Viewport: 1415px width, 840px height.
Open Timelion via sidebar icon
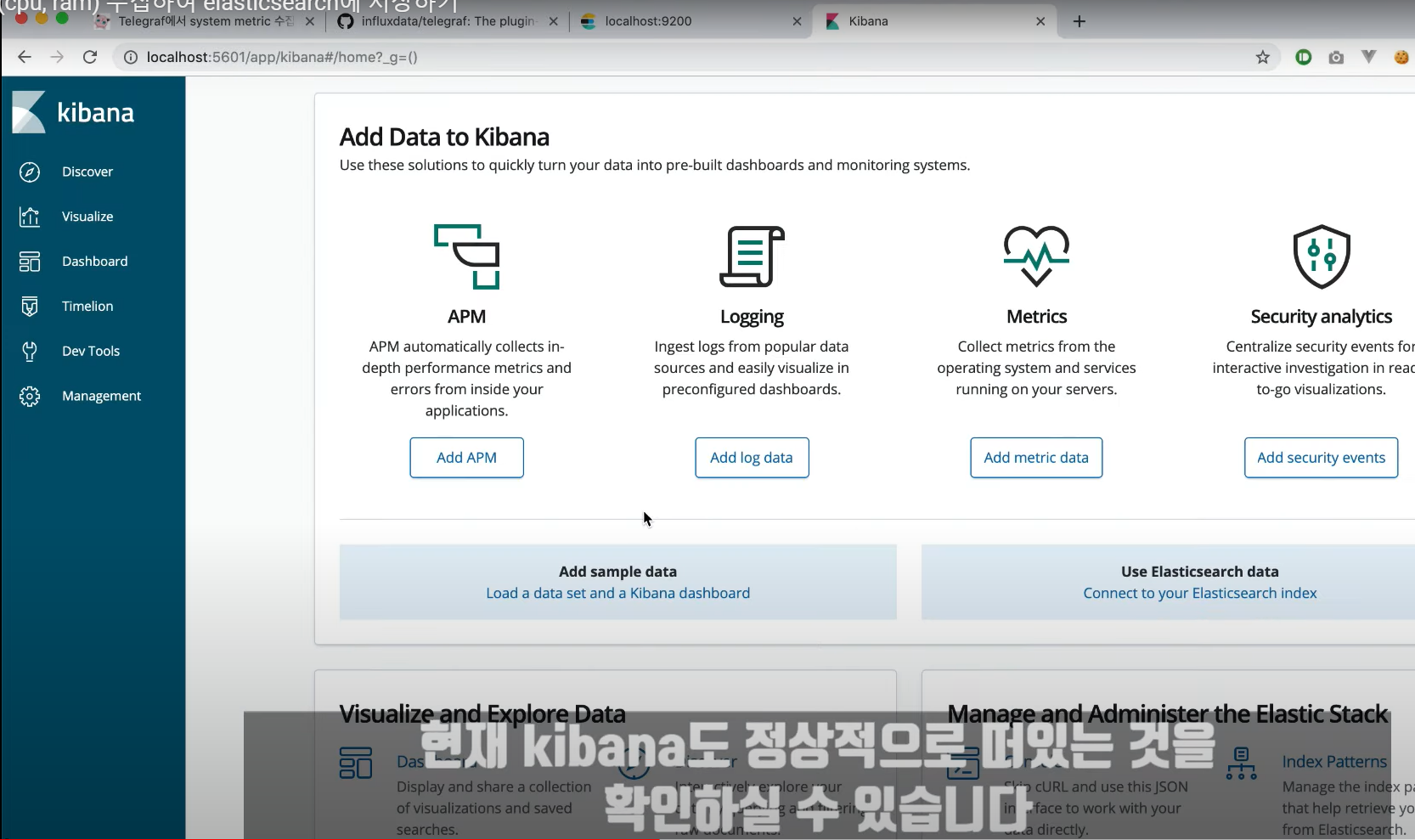pyautogui.click(x=30, y=307)
